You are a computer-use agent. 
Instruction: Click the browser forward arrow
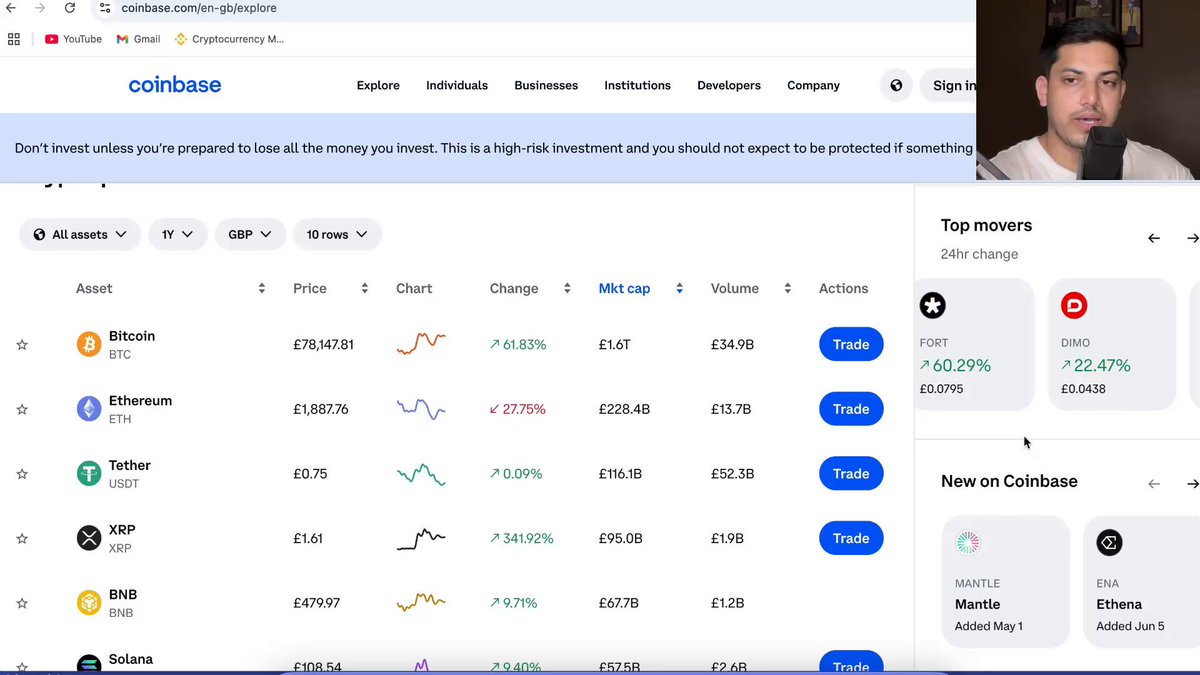40,8
